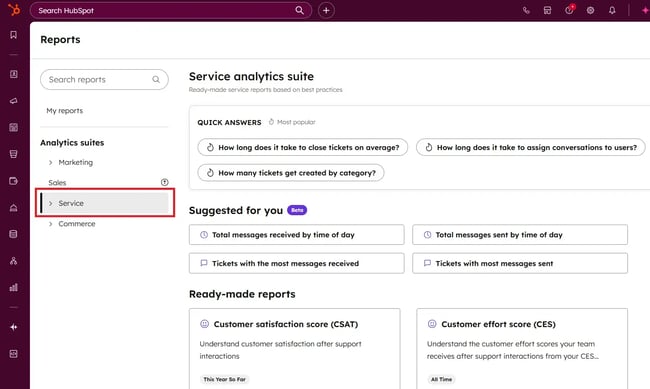This screenshot has height=389, width=650.
Task: Open the Breeze AI sparkle icon in sidebar
Action: (14, 327)
